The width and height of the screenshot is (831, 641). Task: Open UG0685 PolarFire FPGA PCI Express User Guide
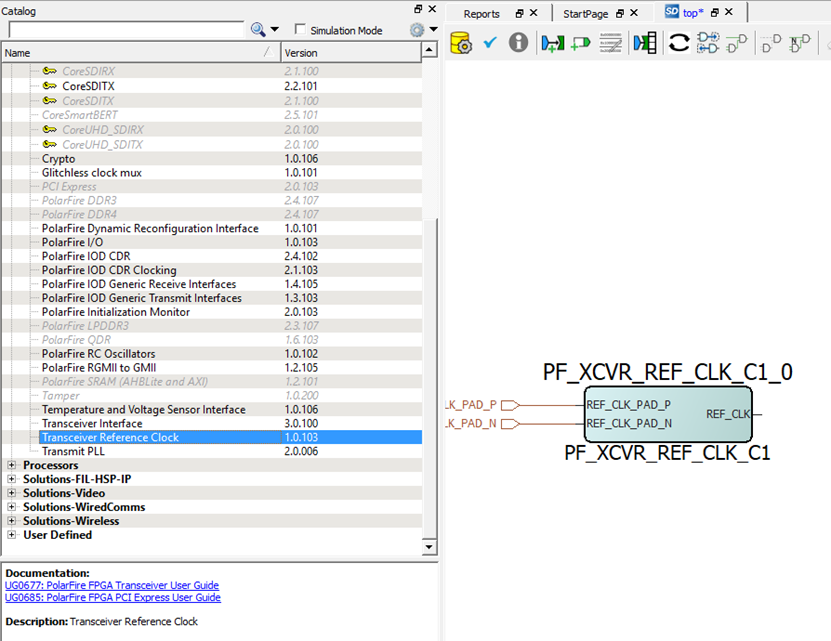(x=113, y=597)
